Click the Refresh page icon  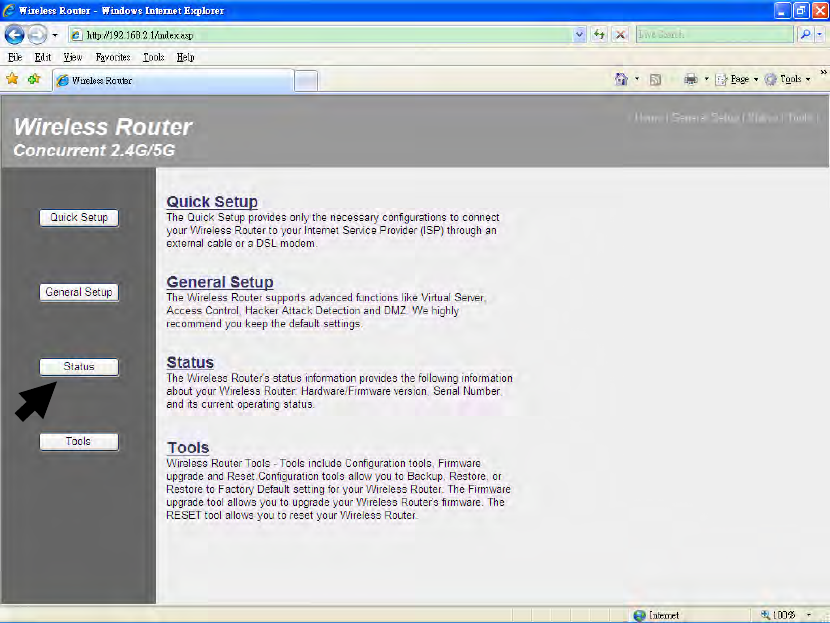pyautogui.click(x=599, y=35)
